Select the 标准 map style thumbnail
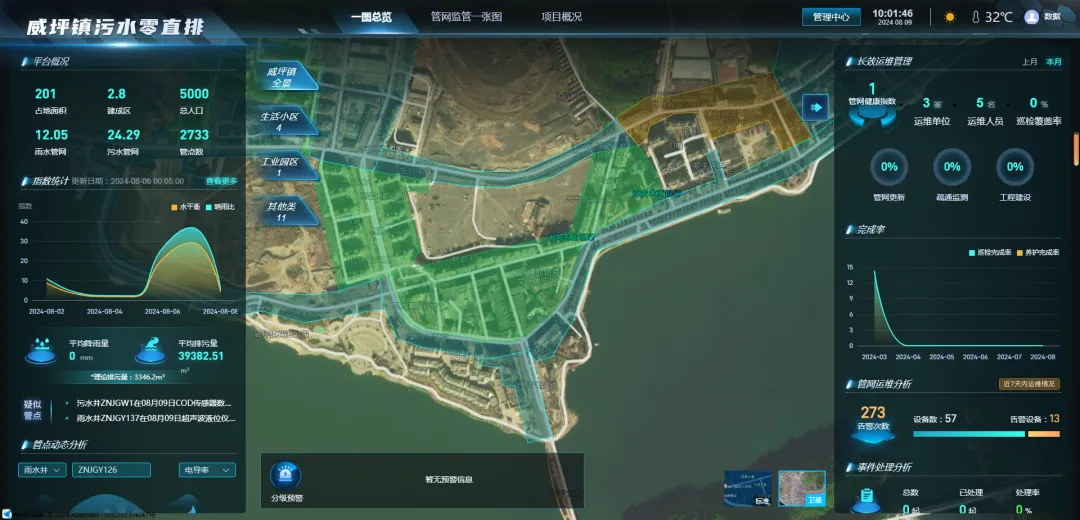Screen dimensions: 1080x520 click(x=748, y=487)
